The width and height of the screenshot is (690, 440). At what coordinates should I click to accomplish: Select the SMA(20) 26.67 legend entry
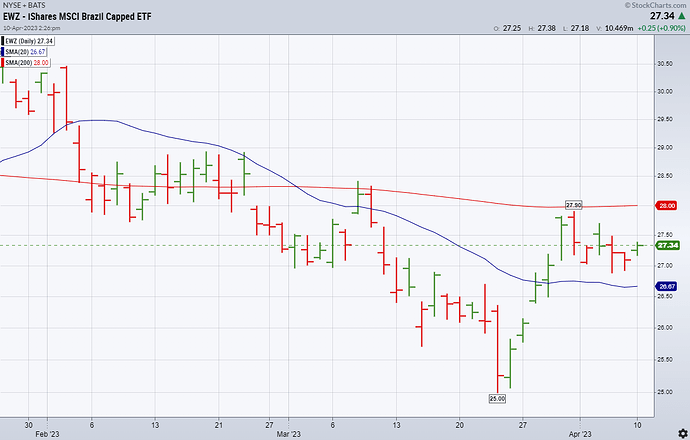click(x=25, y=52)
